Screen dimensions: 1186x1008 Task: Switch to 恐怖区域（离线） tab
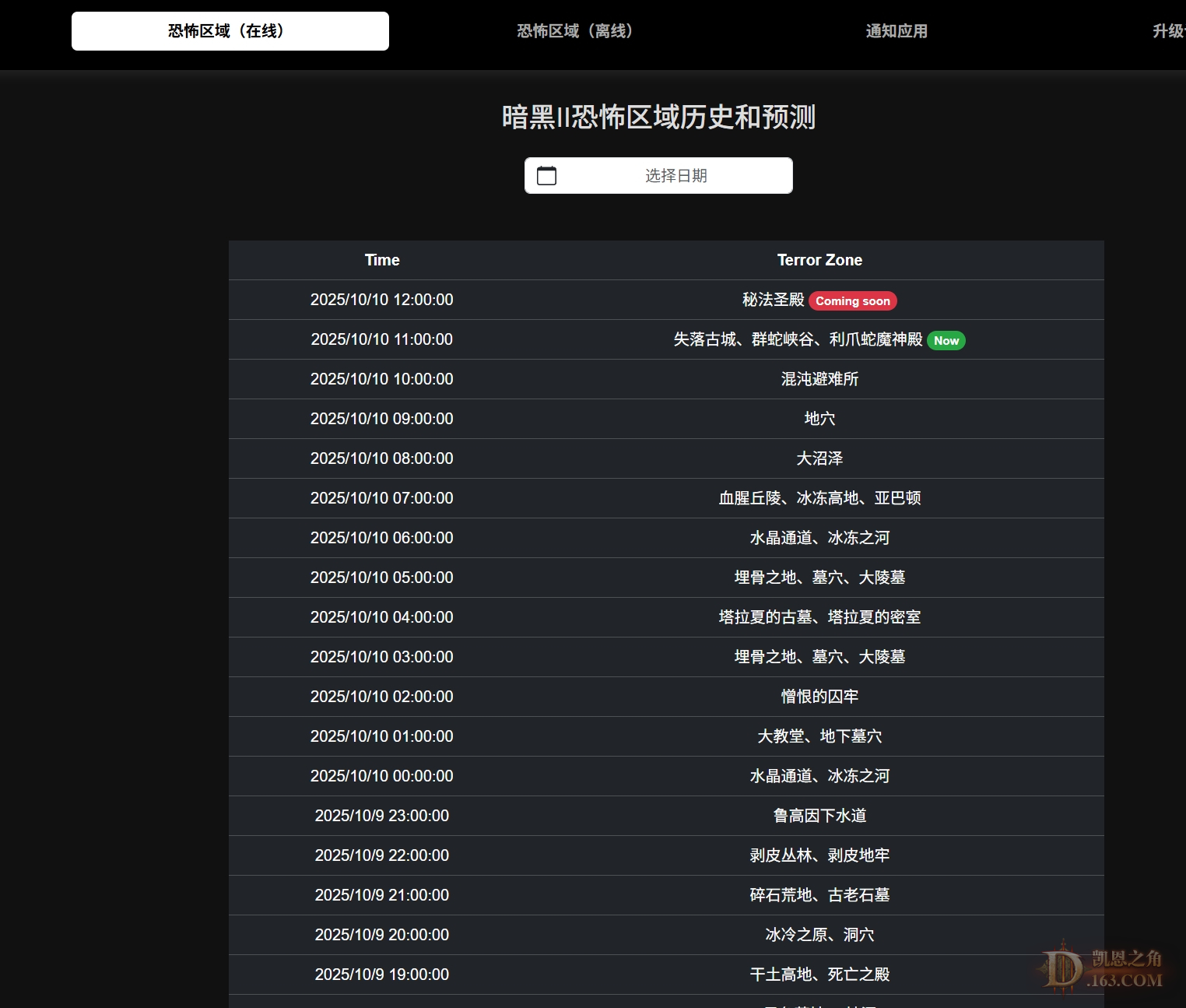click(576, 31)
